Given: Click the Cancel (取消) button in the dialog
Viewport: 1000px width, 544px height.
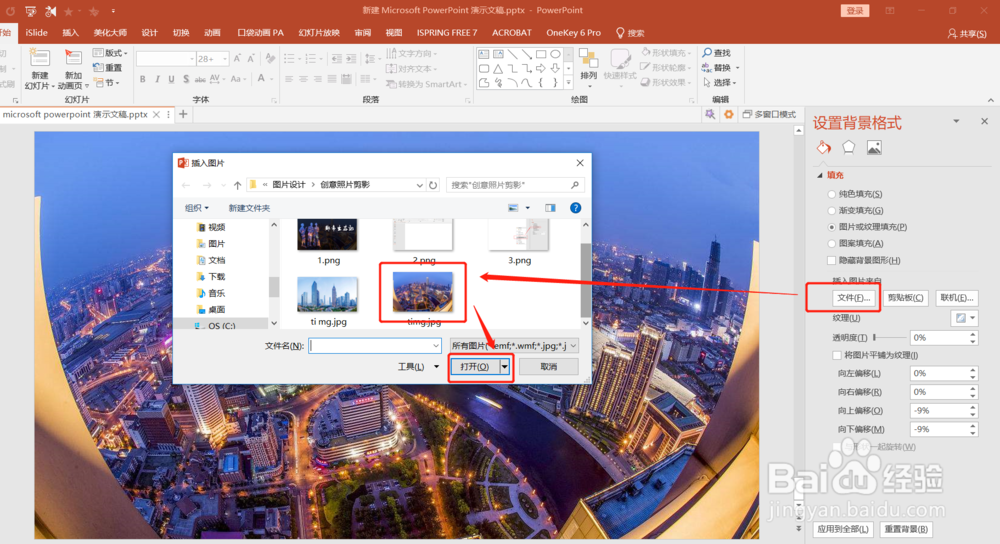Looking at the screenshot, I should click(x=548, y=367).
